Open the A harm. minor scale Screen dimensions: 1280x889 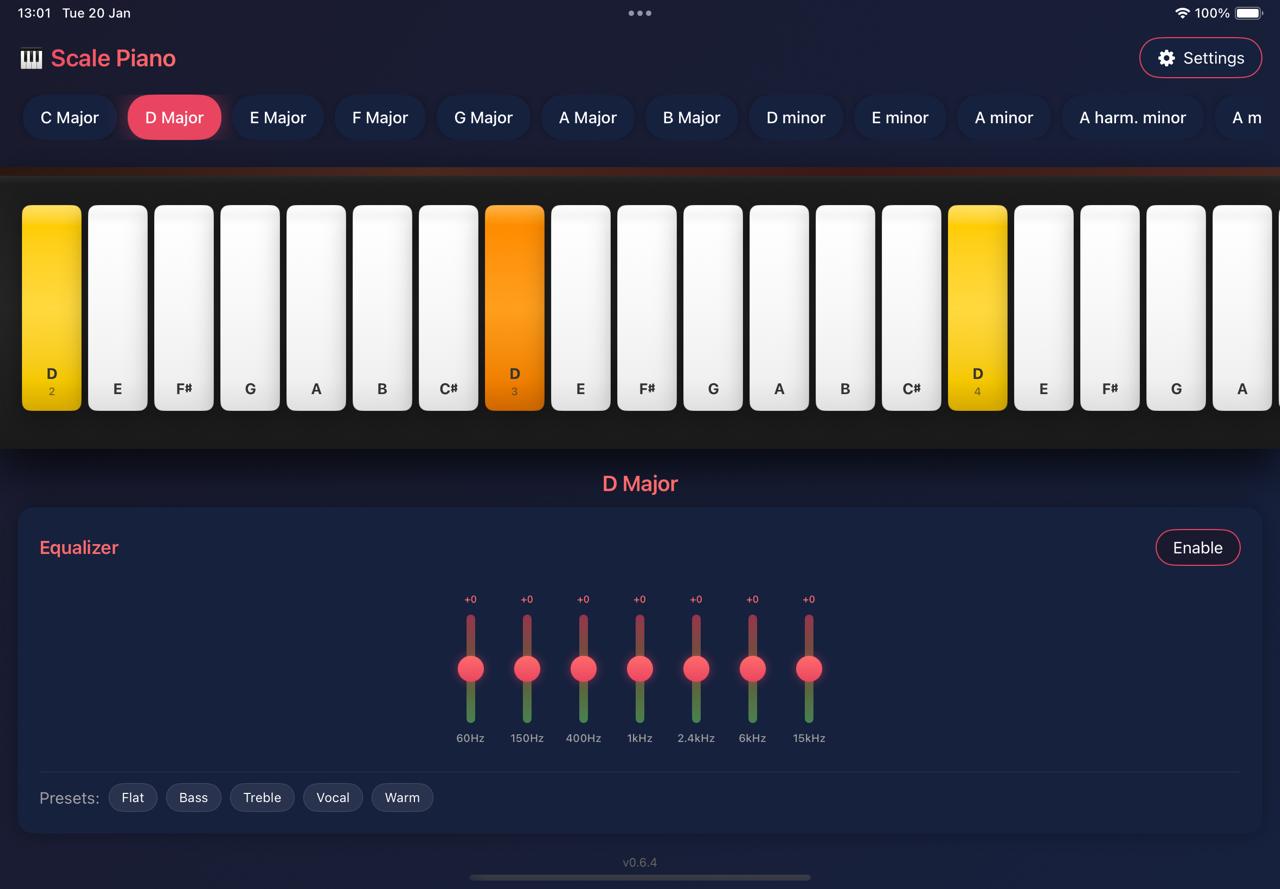point(1132,117)
